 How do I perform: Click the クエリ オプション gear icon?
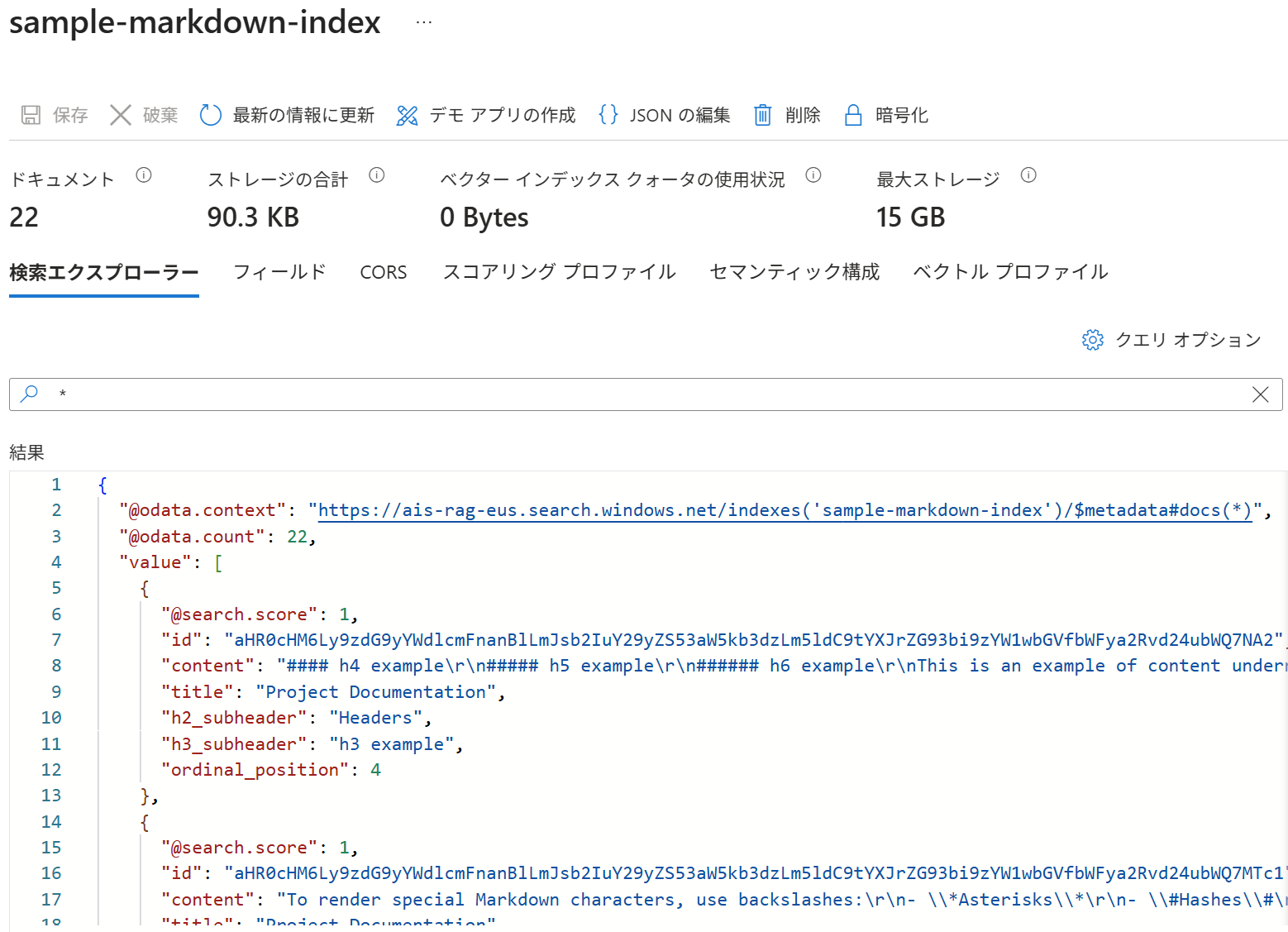[1093, 340]
